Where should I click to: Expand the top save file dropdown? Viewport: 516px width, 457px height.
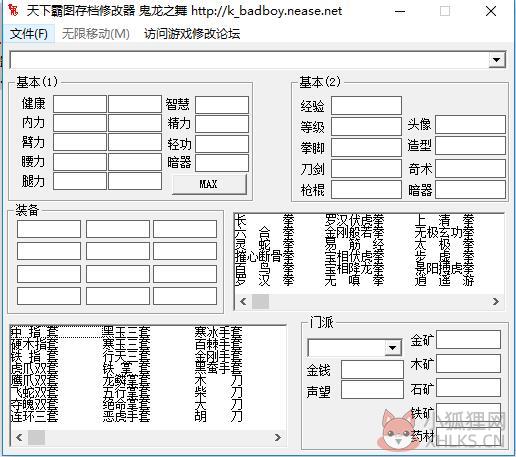click(497, 60)
